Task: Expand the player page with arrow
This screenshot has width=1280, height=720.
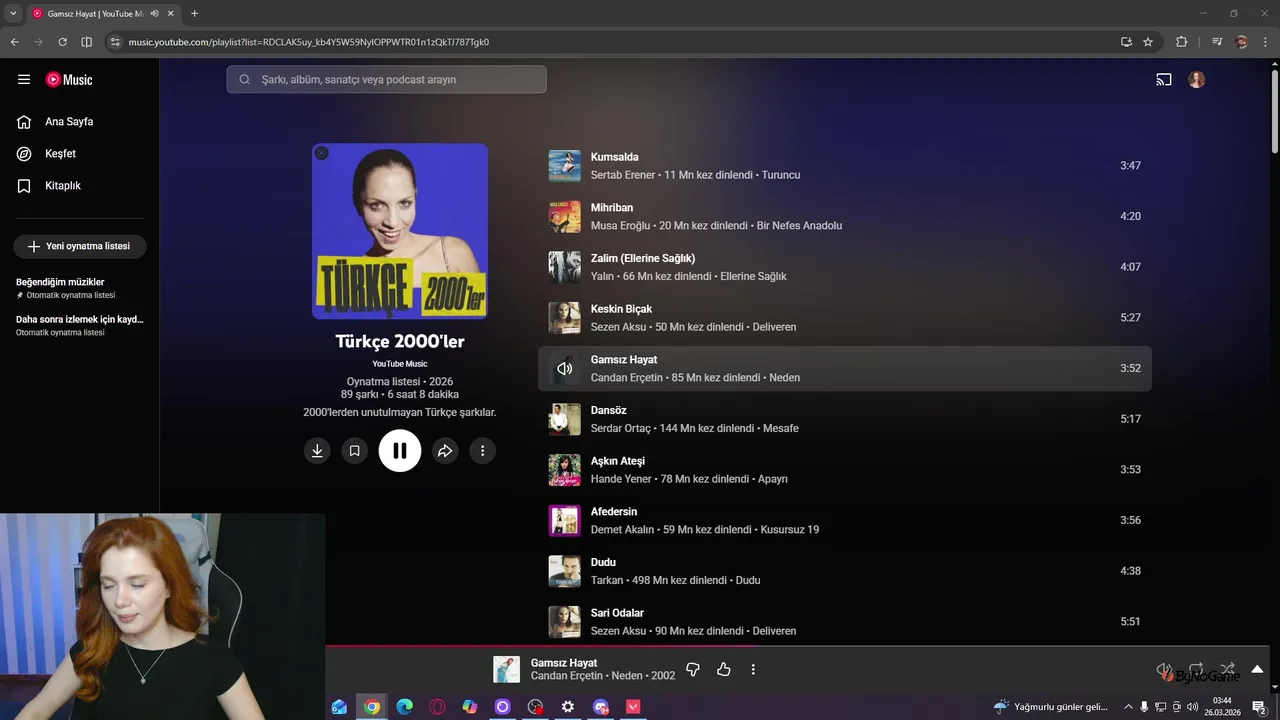Action: click(1257, 669)
